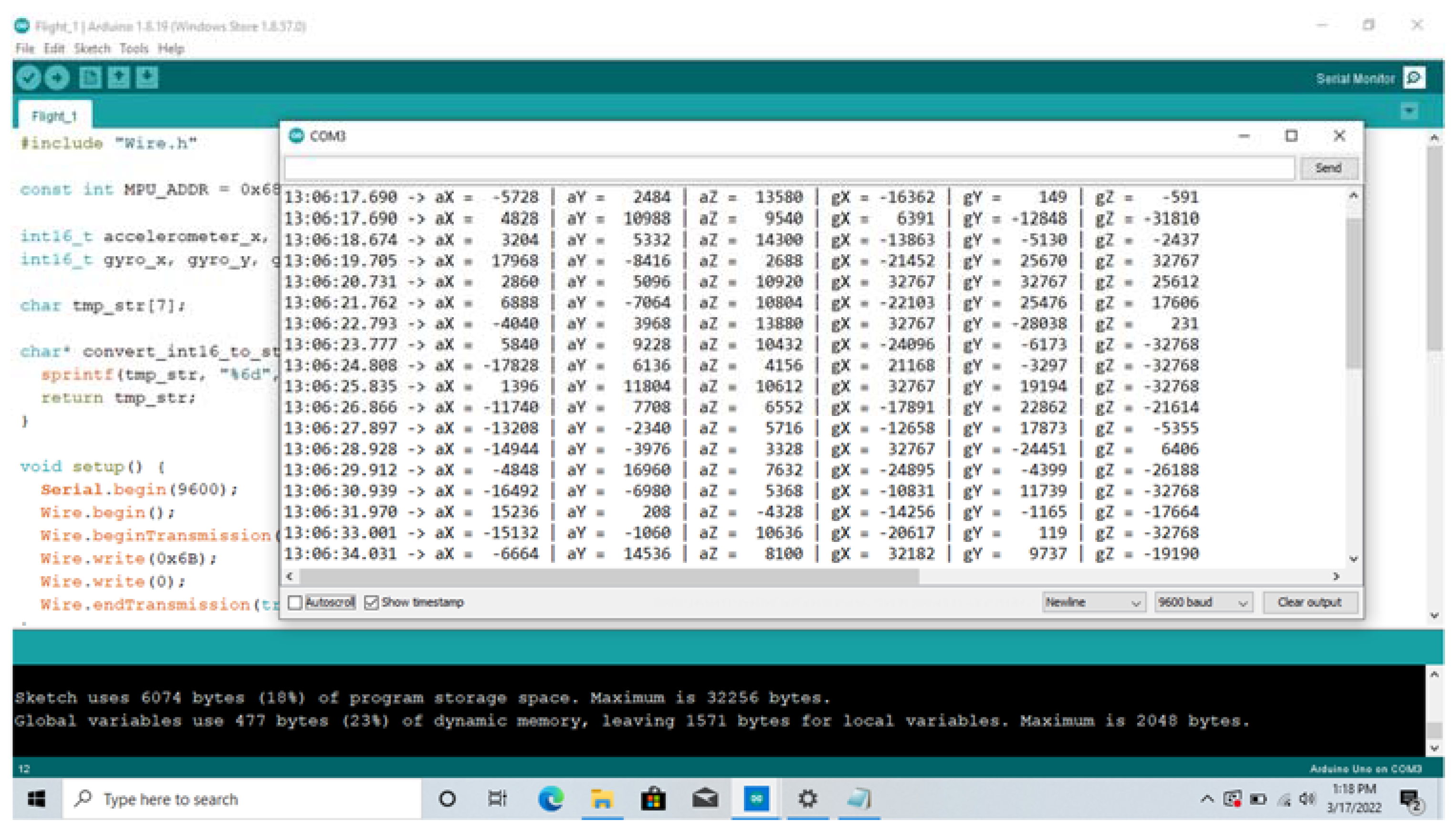Image resolution: width=1456 pixels, height=831 pixels.
Task: Open Microsoft Edge from the taskbar
Action: click(x=550, y=799)
